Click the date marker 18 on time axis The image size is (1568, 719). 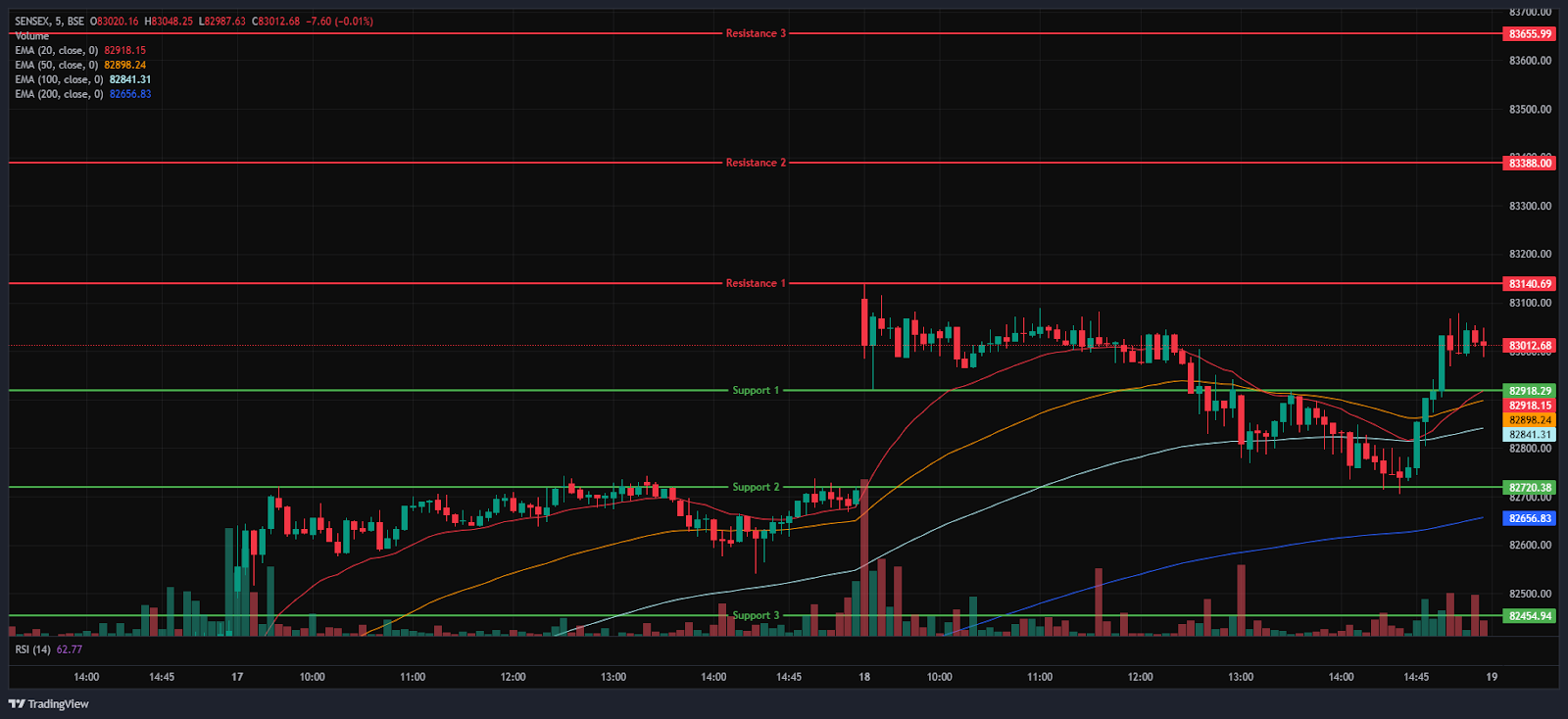tap(863, 677)
